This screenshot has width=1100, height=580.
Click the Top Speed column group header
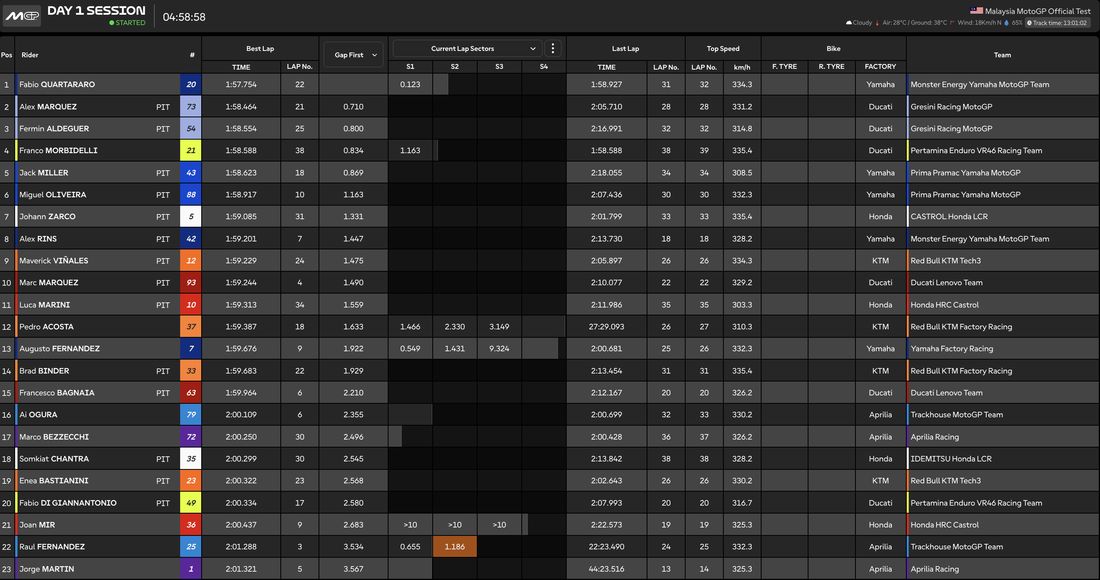(723, 48)
